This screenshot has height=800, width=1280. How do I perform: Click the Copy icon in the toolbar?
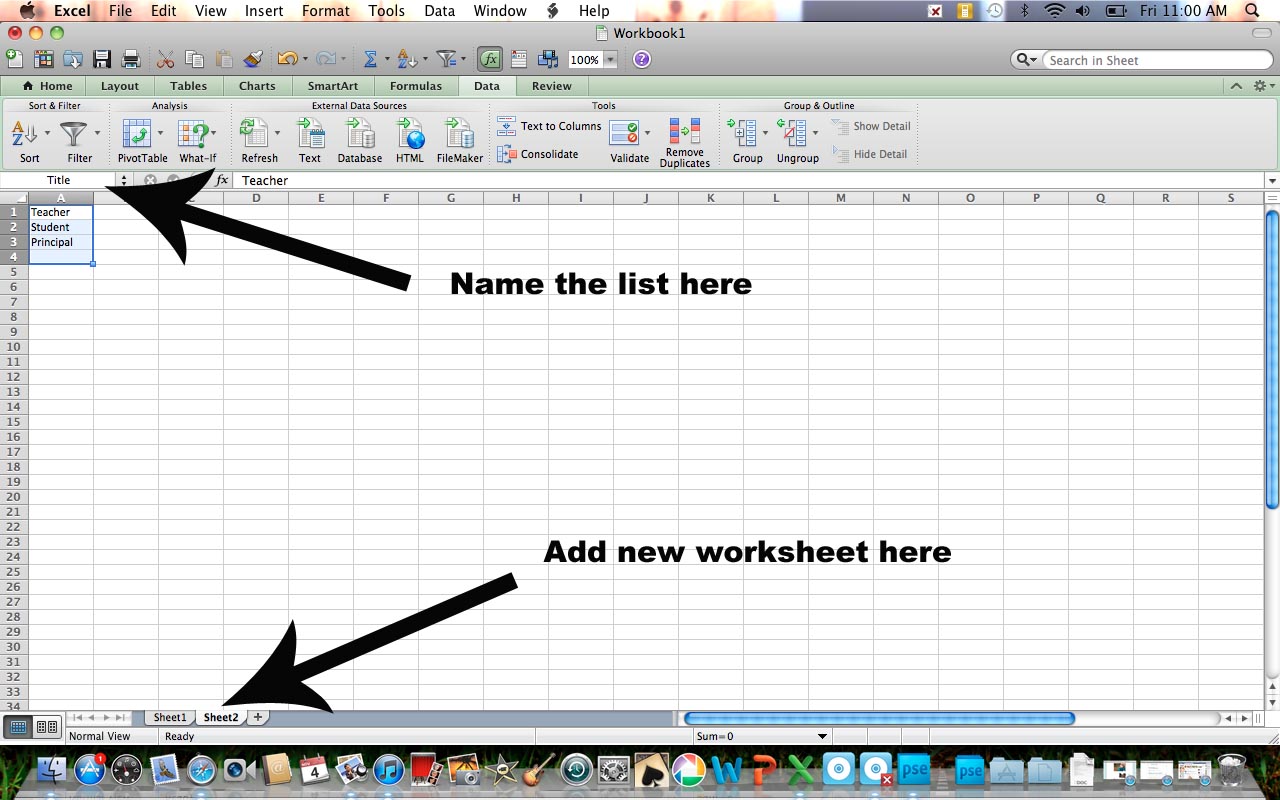[x=195, y=59]
